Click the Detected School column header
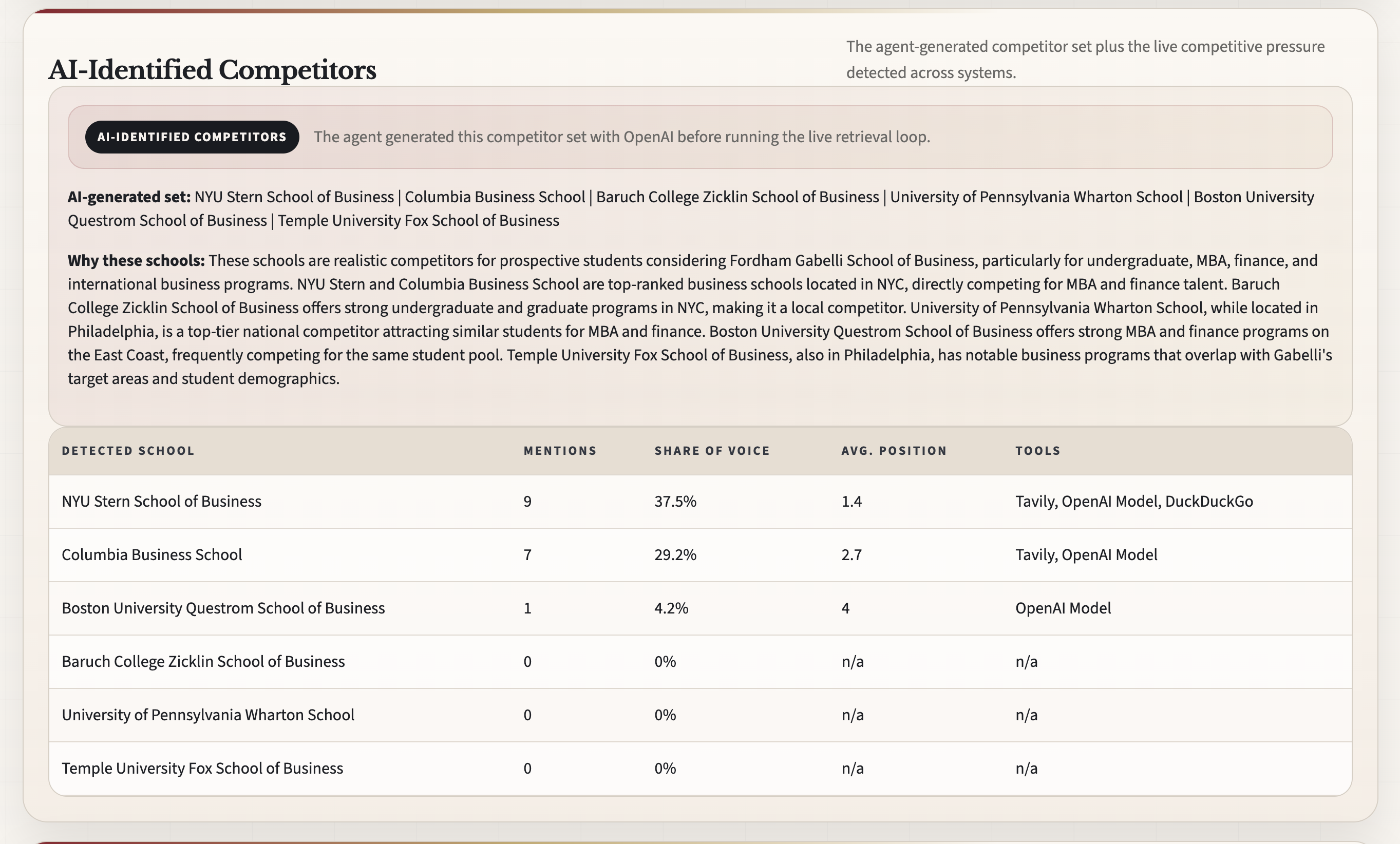Screen dimensions: 1400x844 tap(128, 450)
